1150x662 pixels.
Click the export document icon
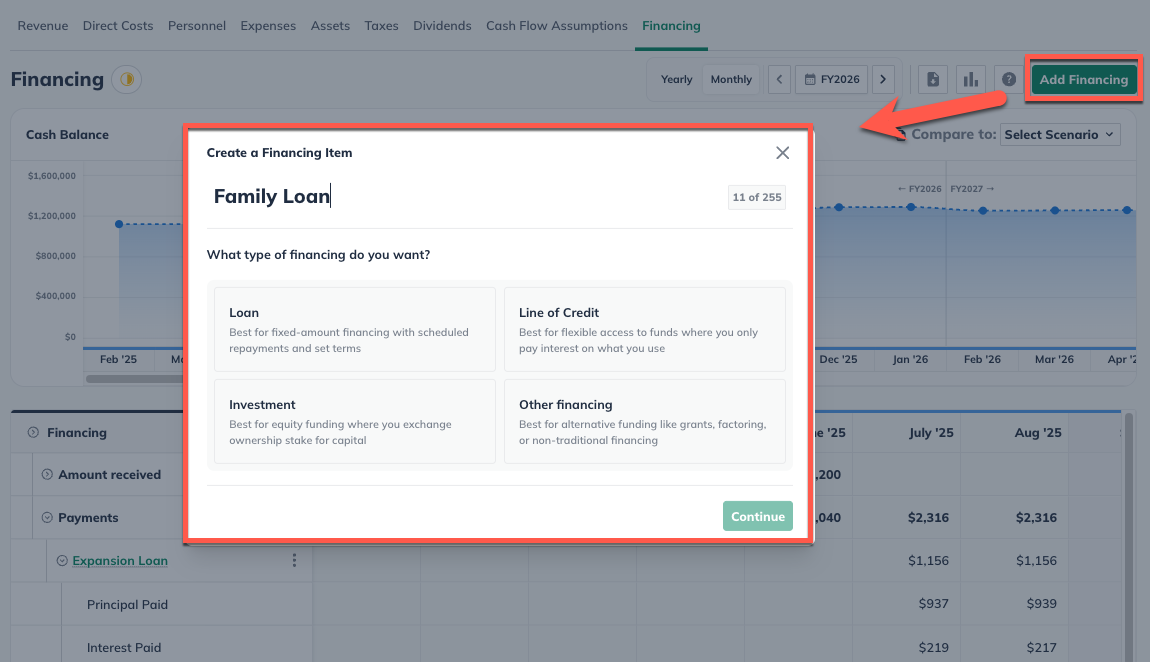click(x=933, y=79)
